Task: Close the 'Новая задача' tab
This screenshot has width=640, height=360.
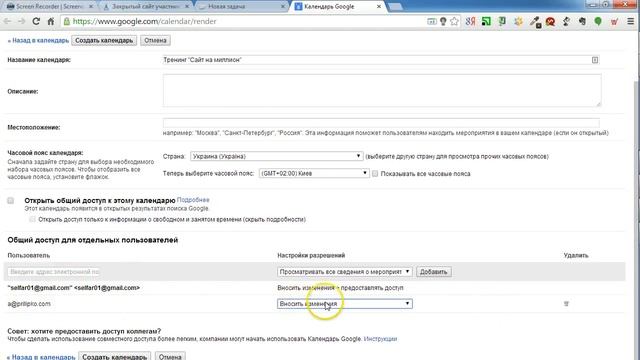Action: pos(283,7)
